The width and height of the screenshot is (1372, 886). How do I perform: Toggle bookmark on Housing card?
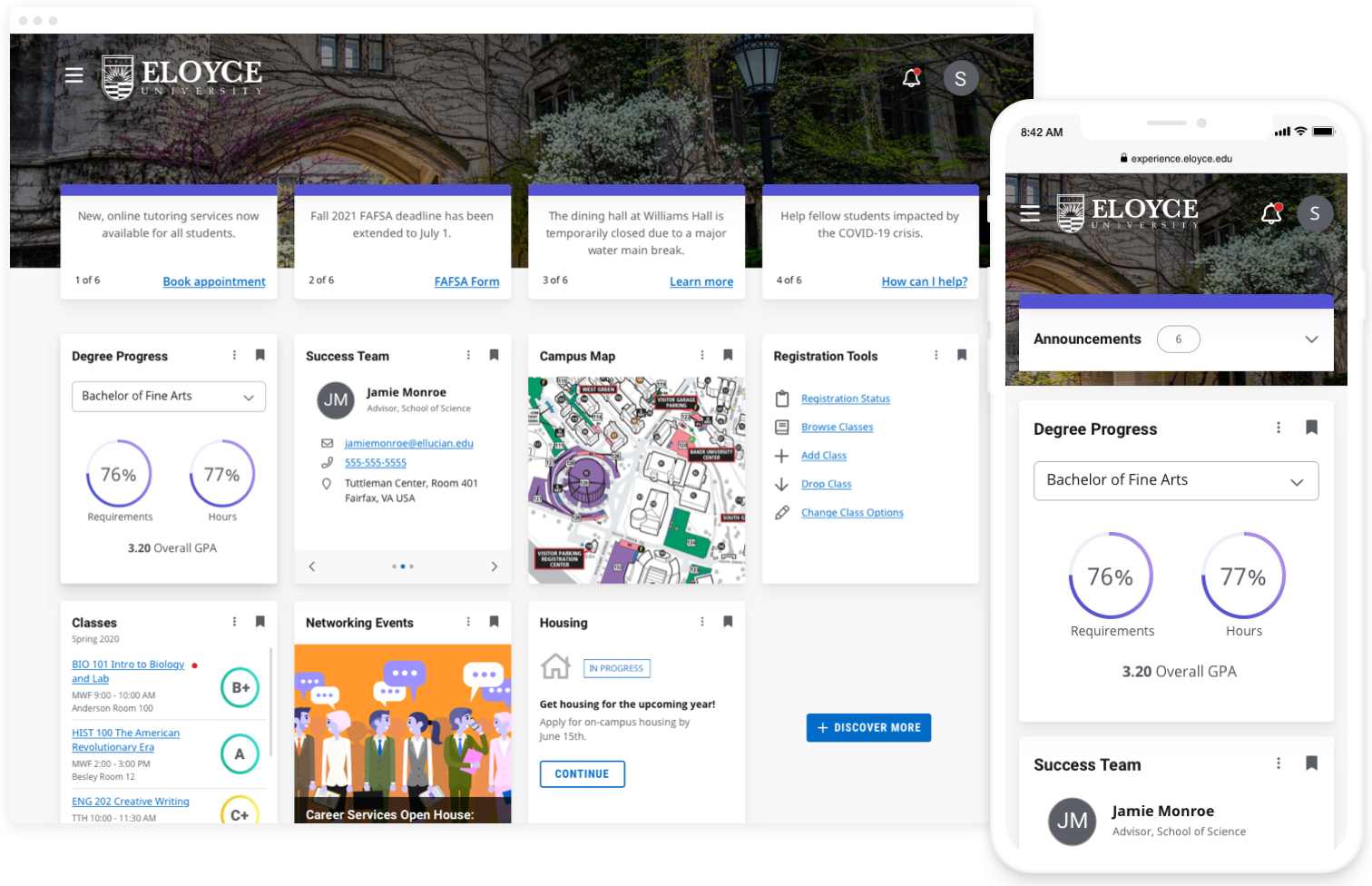[x=728, y=622]
